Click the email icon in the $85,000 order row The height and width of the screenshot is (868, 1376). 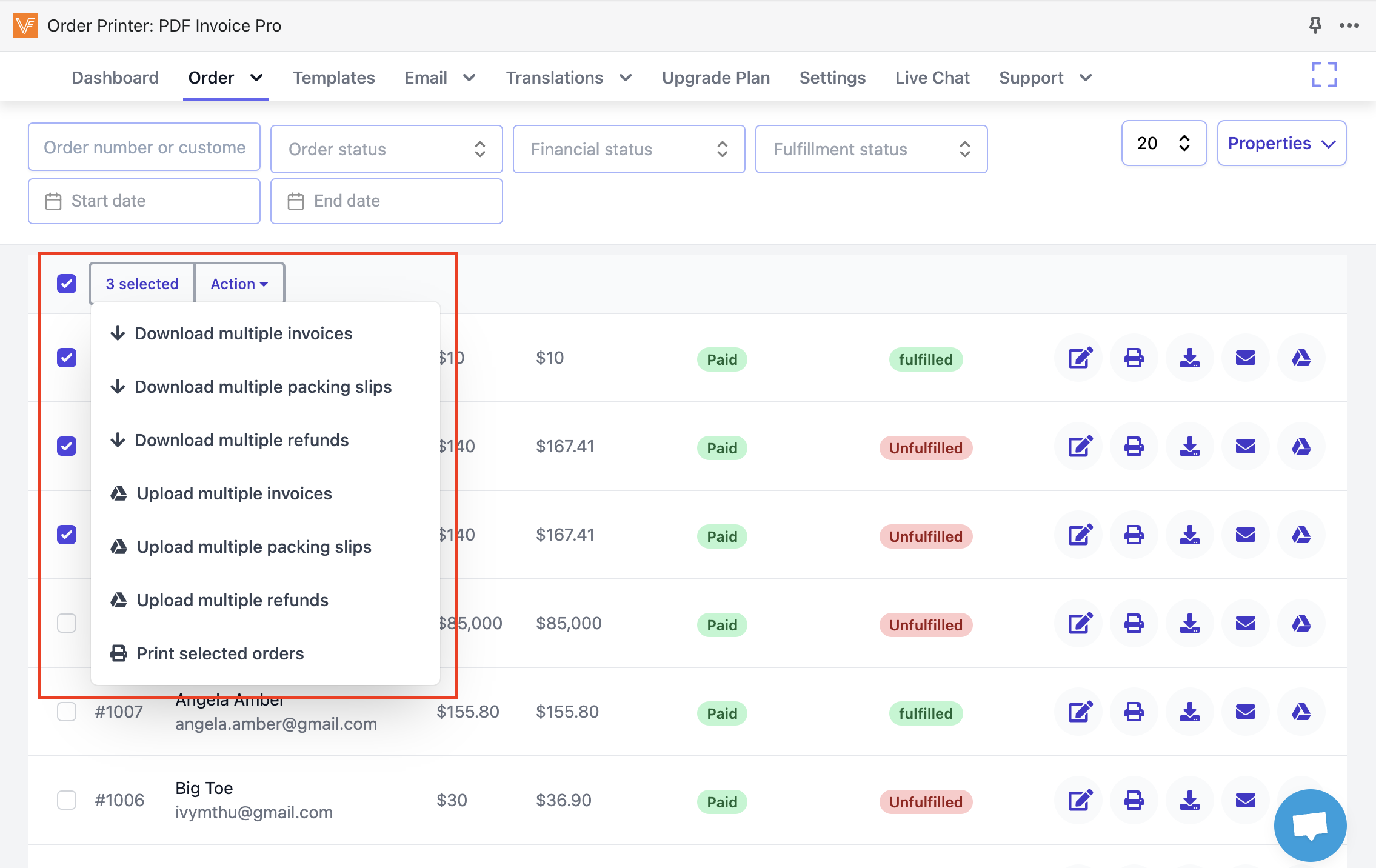[x=1245, y=623]
